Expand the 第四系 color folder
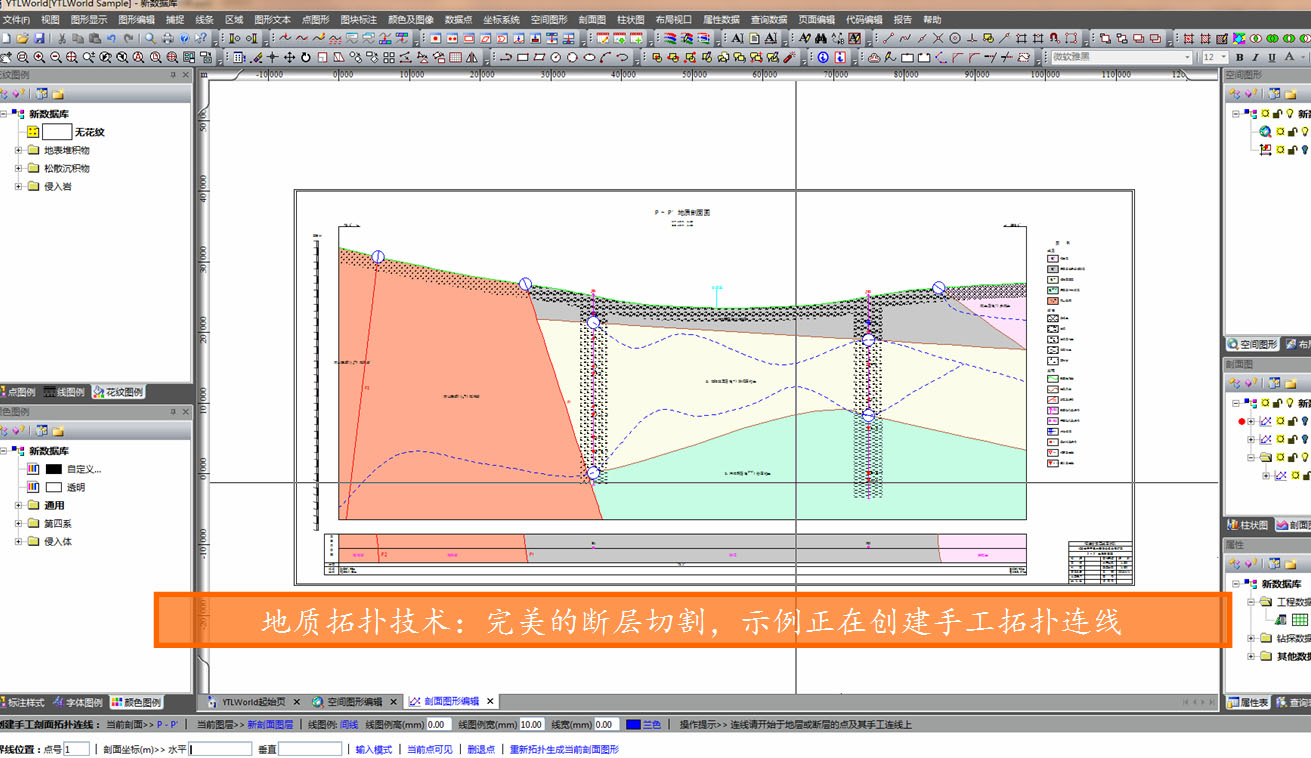Viewport: 1311px width, 758px height. pyautogui.click(x=18, y=523)
